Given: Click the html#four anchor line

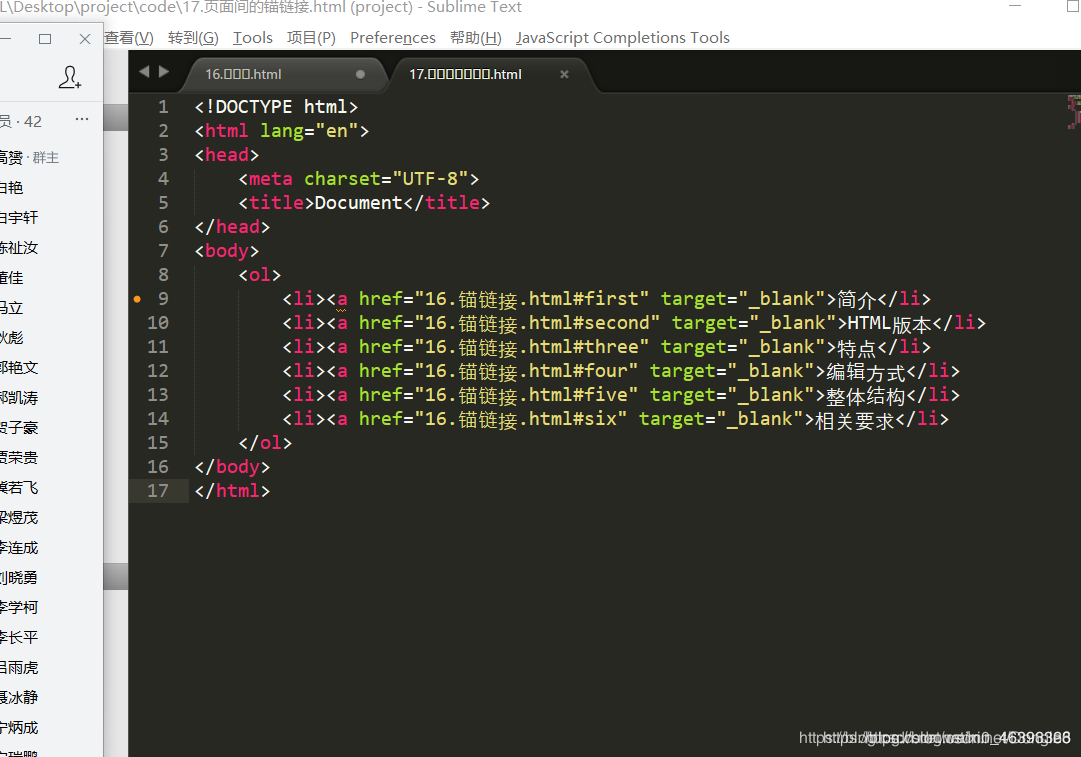Looking at the screenshot, I should 621,371.
